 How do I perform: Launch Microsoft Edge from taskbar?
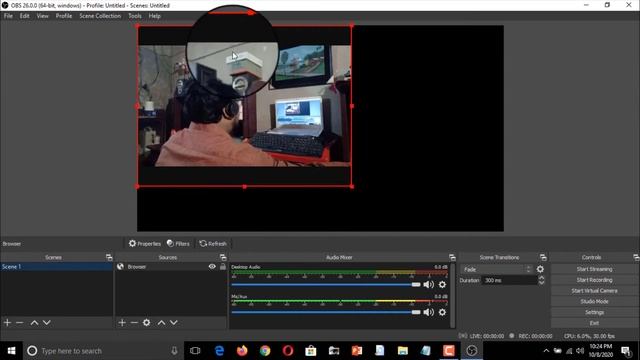point(219,351)
